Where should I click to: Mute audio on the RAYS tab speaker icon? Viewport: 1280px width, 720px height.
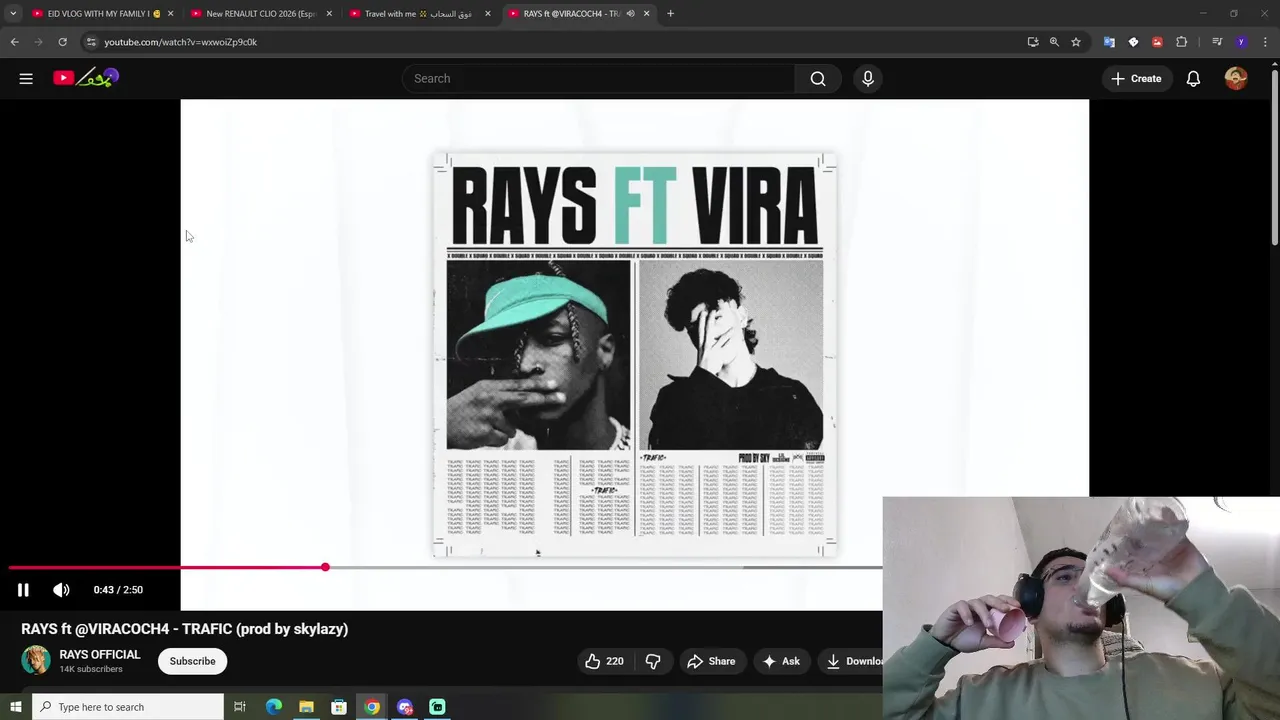point(630,14)
